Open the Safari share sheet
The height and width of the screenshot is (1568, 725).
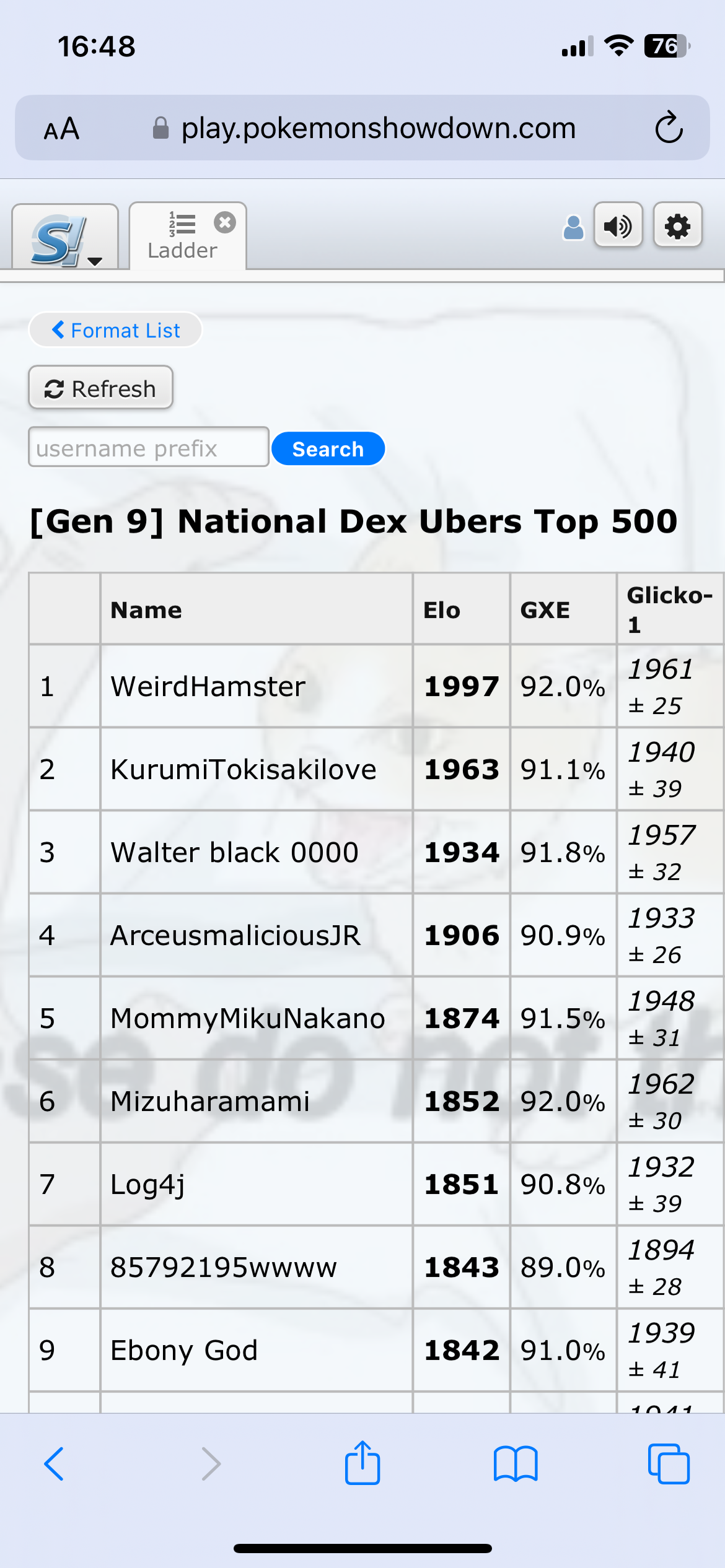point(362,1463)
